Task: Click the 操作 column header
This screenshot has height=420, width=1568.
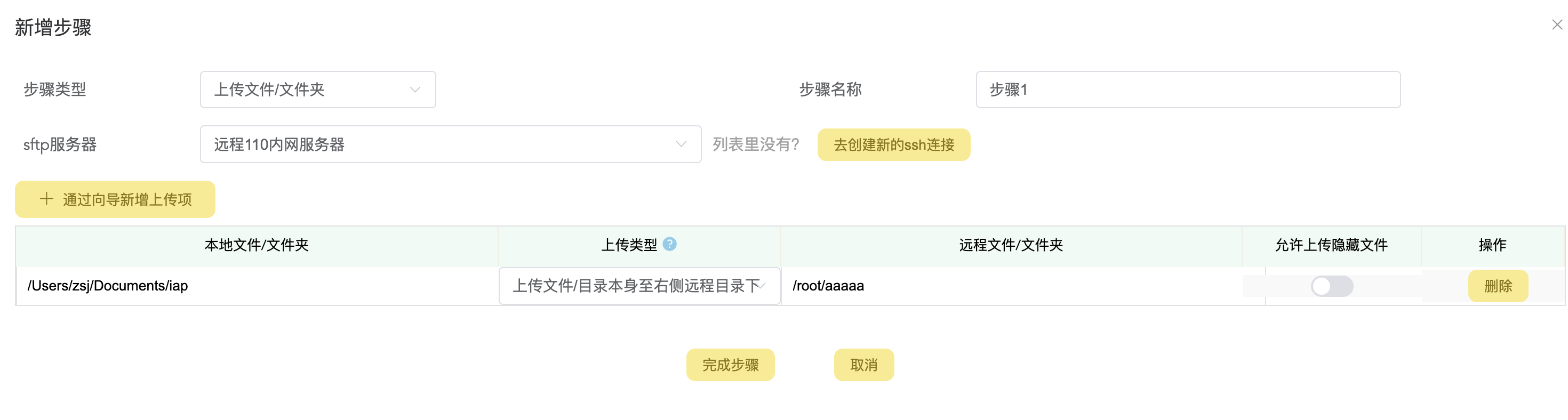Action: tap(1492, 245)
